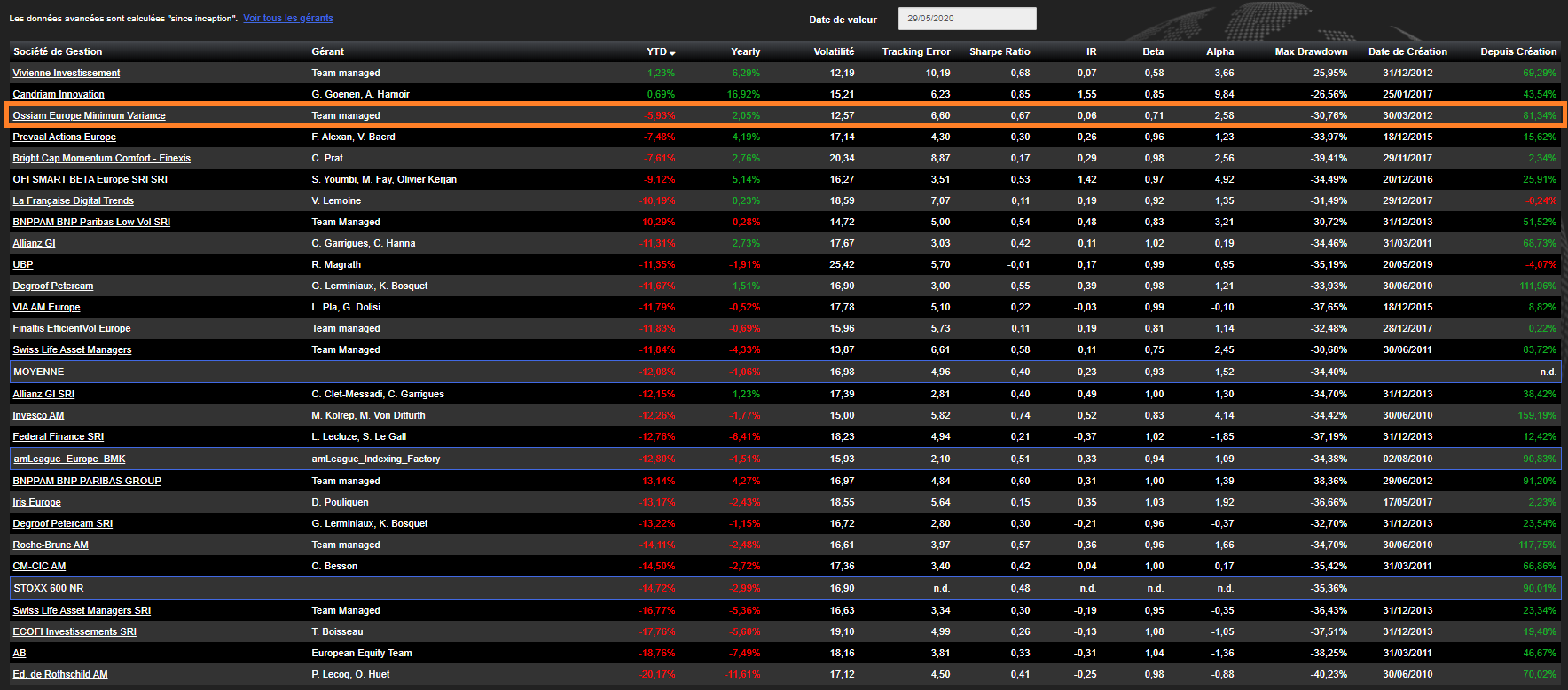Sort by Sharpe Ratio column header
The image size is (1568, 690).
point(1000,51)
